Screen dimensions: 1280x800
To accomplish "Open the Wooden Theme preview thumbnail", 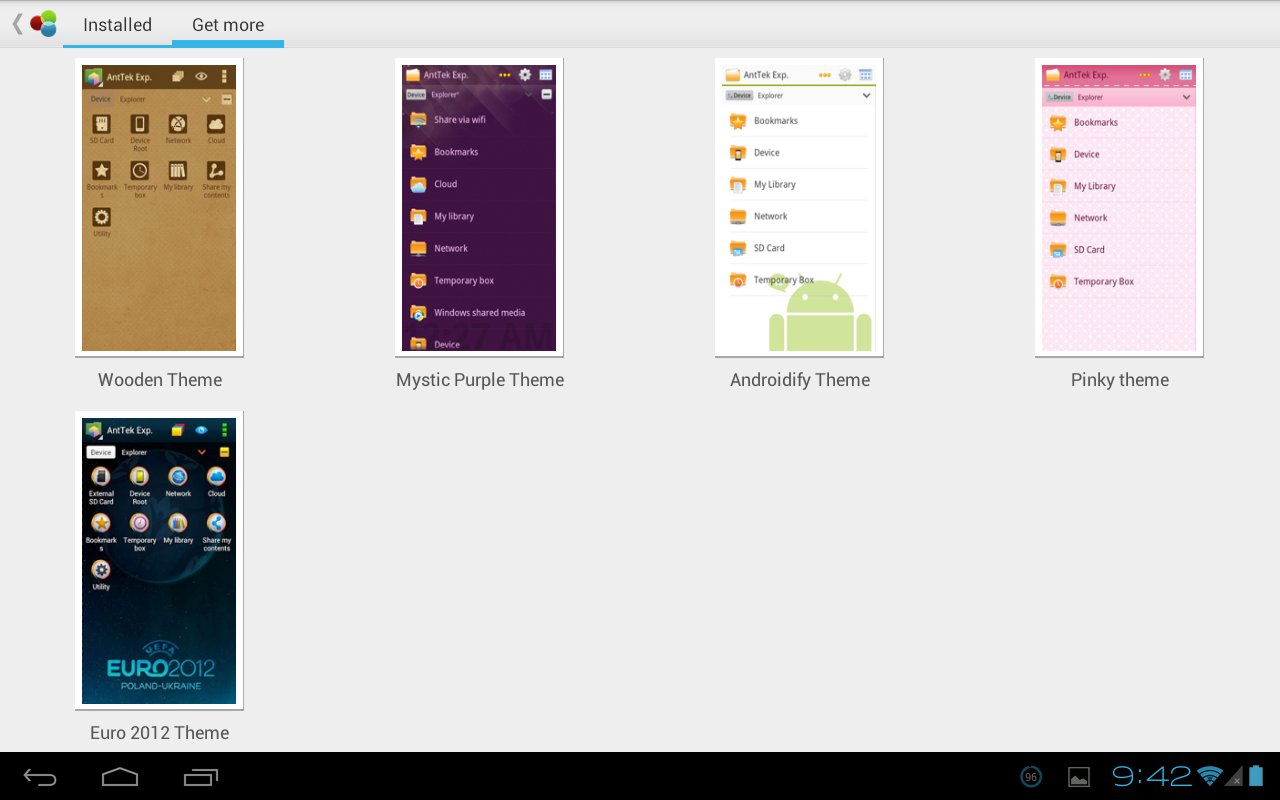I will 158,207.
